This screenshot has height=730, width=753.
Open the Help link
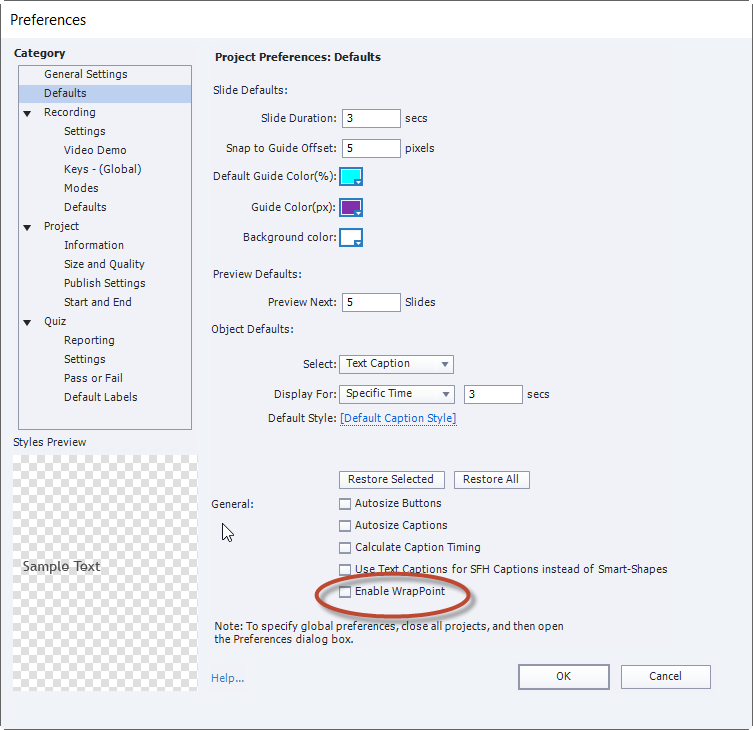(x=227, y=678)
